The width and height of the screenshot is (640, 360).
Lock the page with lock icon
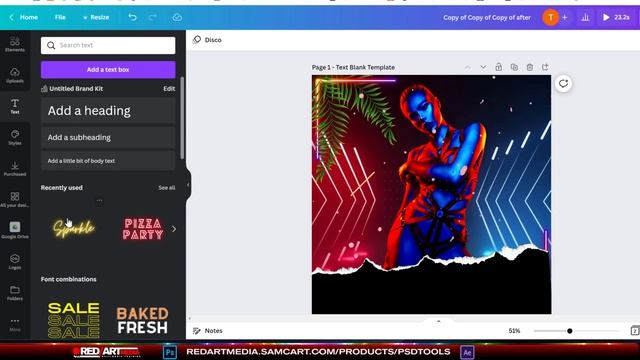click(498, 67)
